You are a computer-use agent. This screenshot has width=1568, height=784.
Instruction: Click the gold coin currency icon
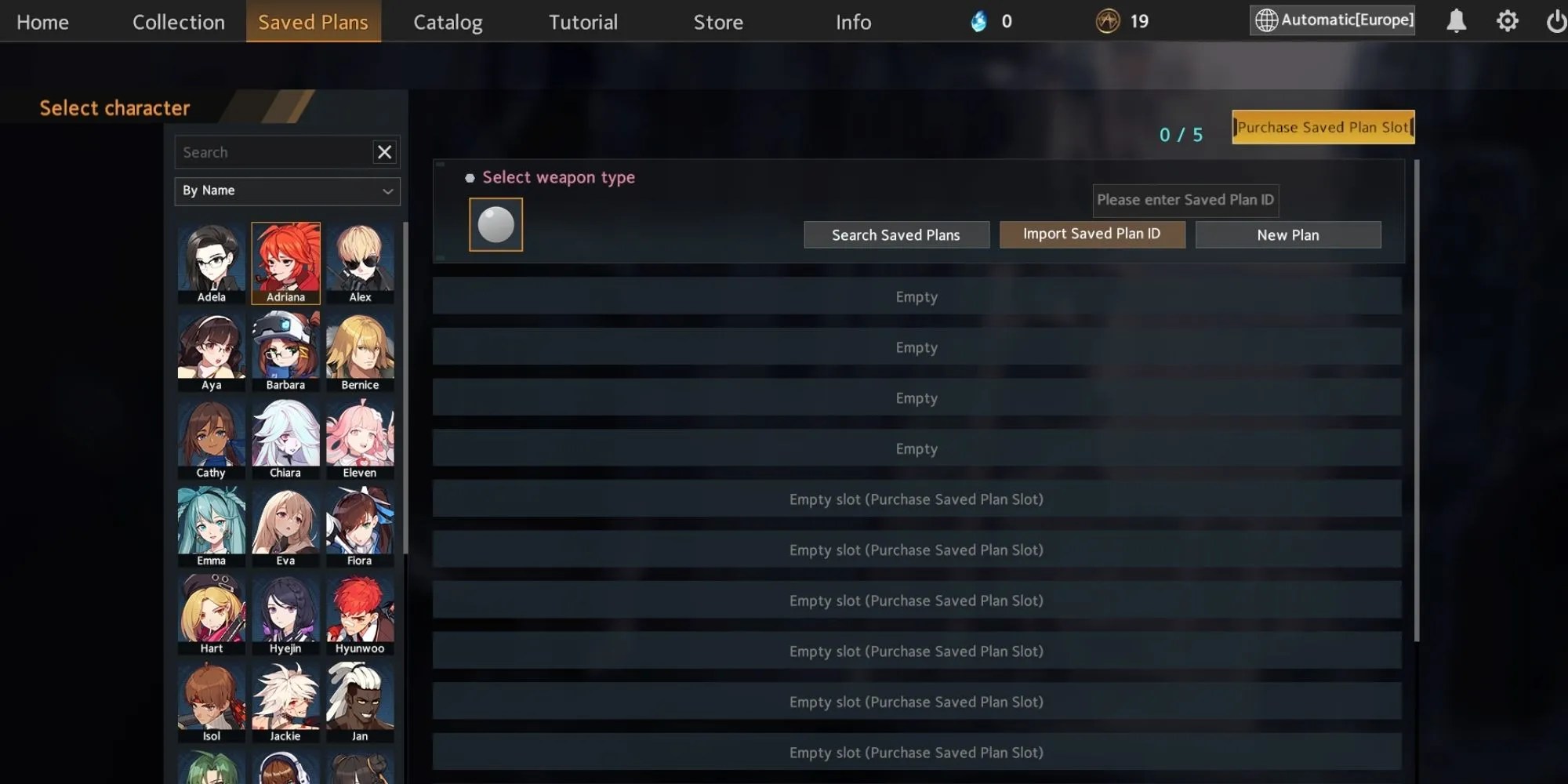point(1108,21)
